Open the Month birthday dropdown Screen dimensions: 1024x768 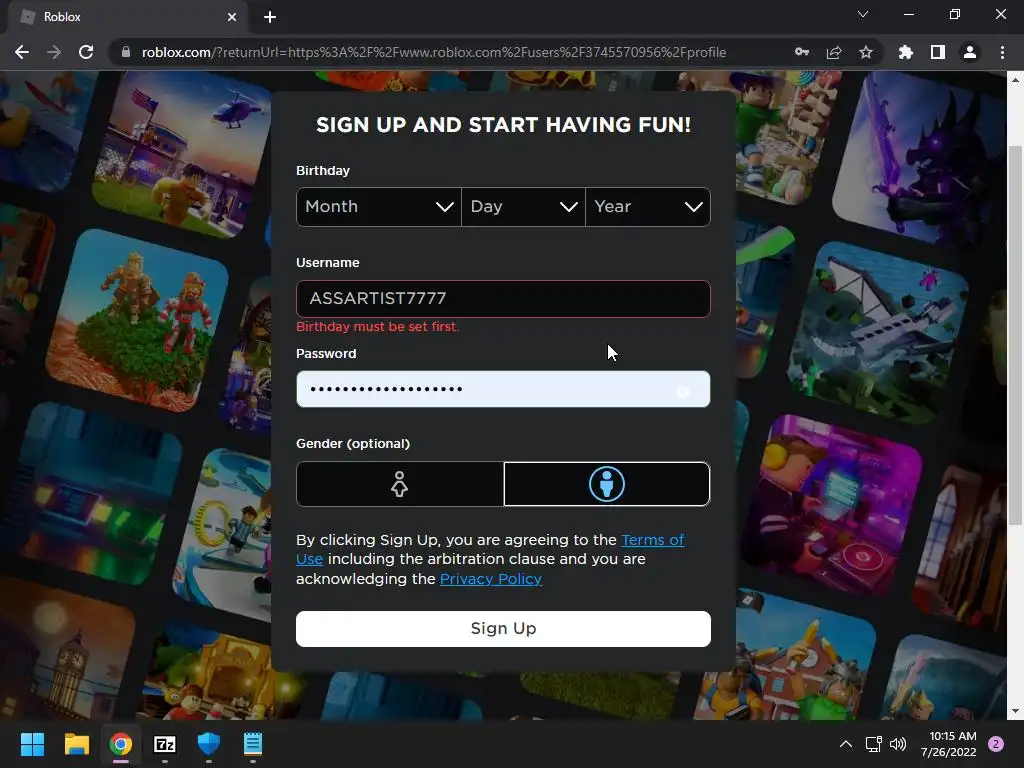point(379,207)
